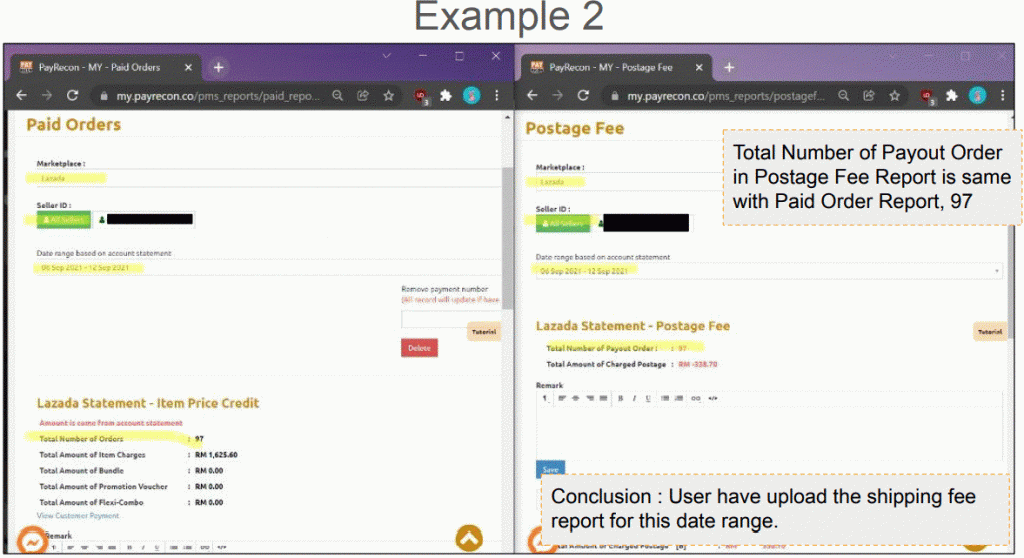Viewport: 1024px width, 558px height.
Task: Expand Postage Fee date range dropdown arrow
Action: [997, 271]
